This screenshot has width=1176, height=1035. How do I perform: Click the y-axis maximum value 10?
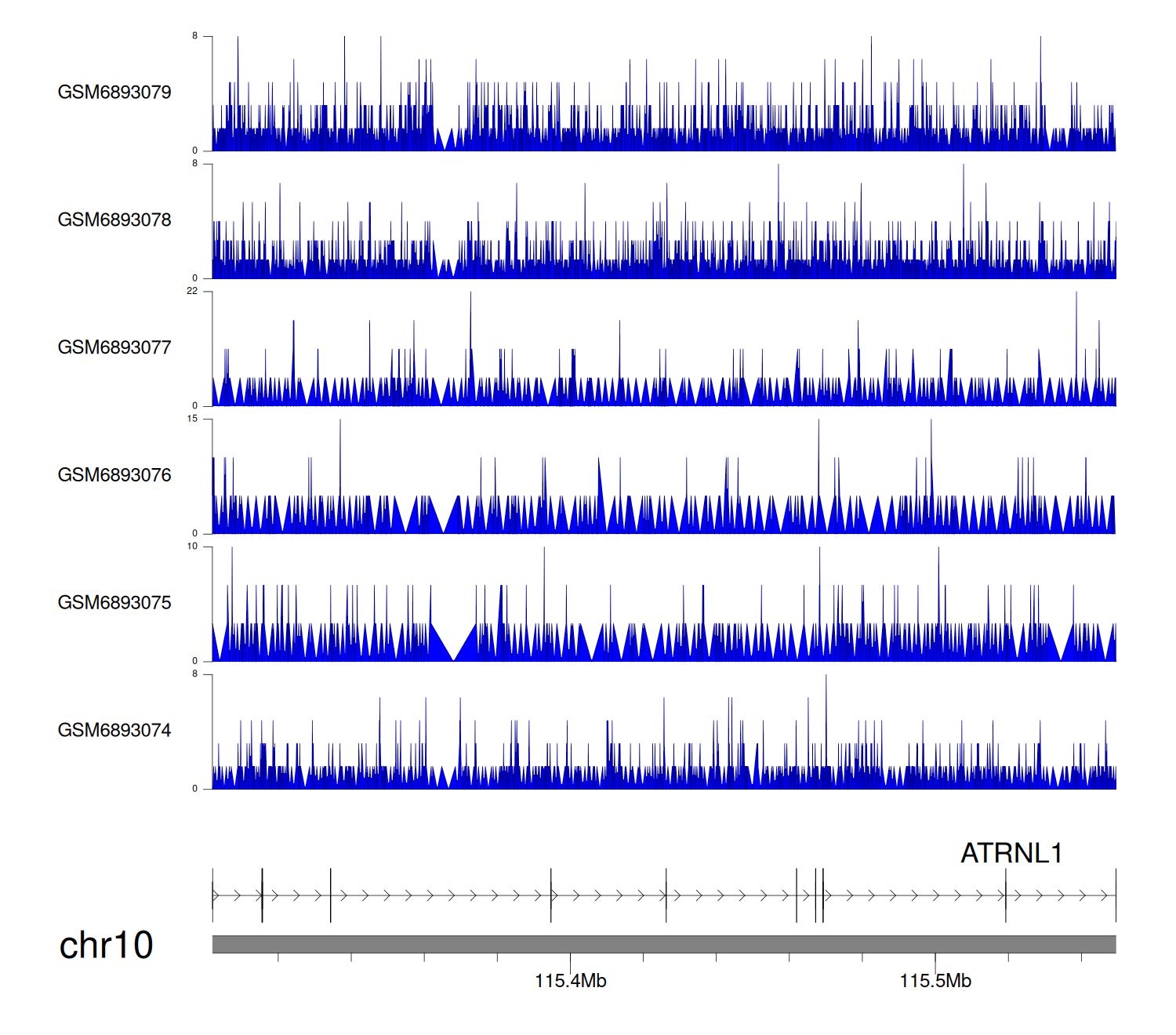point(192,547)
